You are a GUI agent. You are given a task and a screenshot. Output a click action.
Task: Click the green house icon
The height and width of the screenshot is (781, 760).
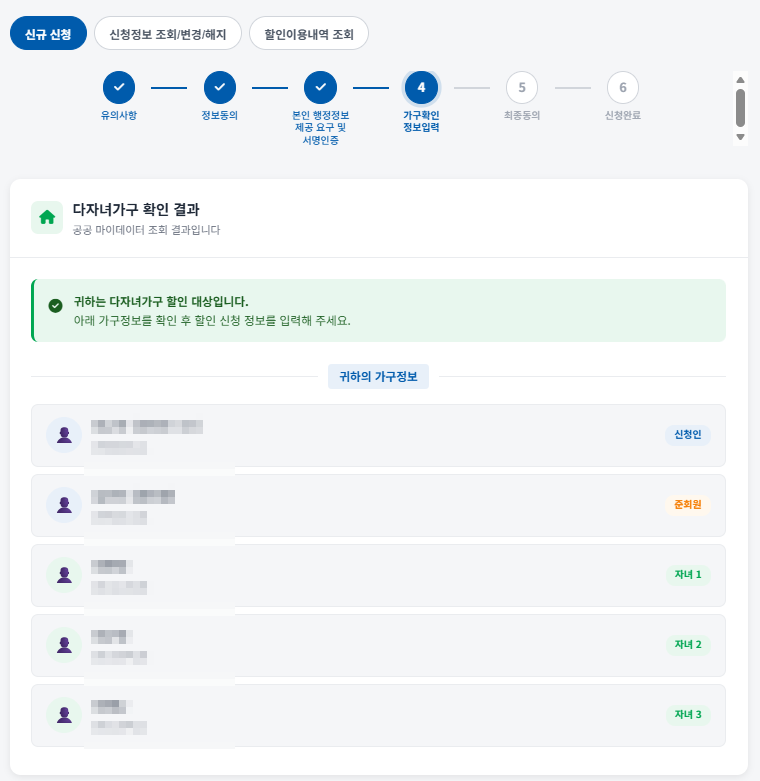click(x=47, y=217)
